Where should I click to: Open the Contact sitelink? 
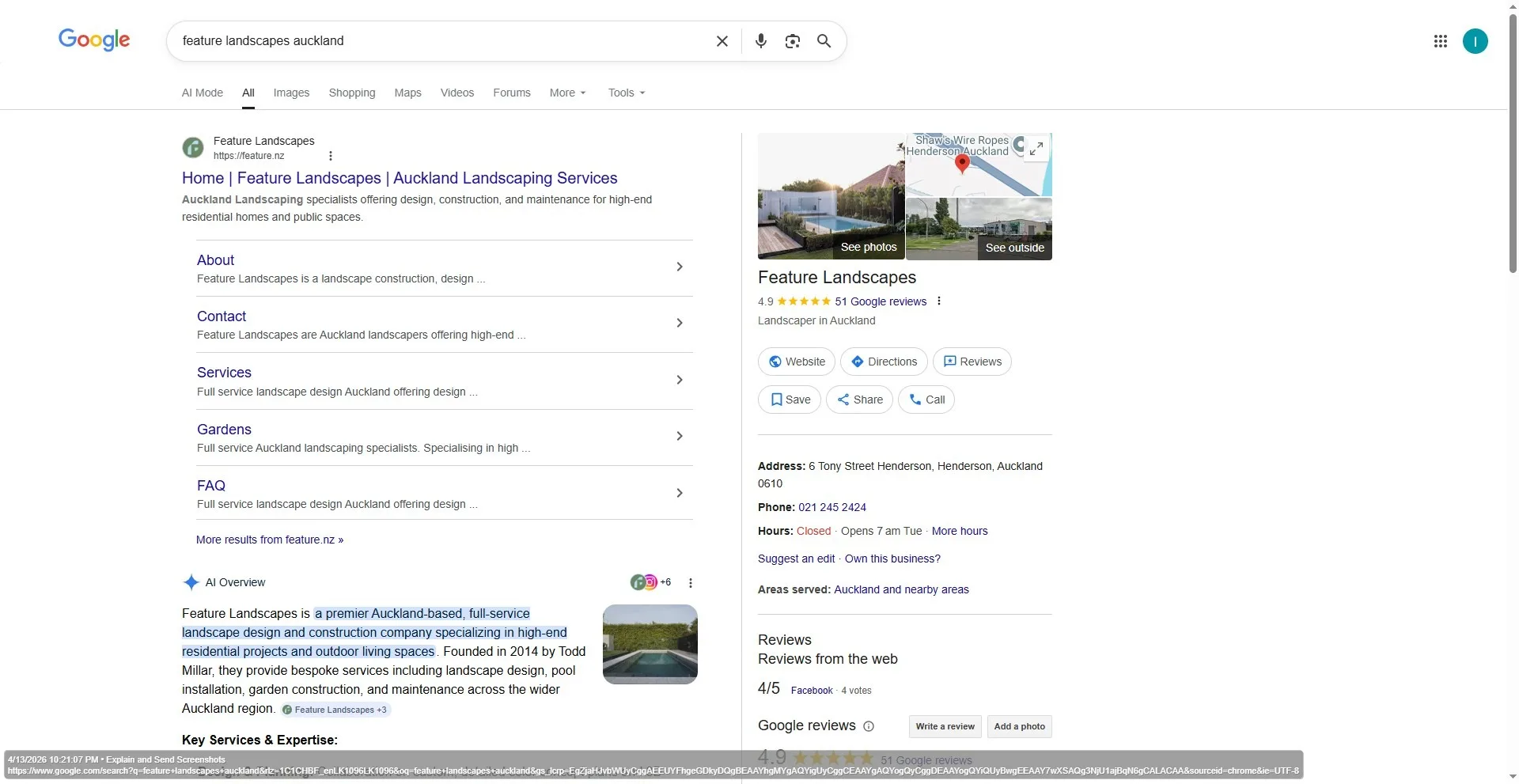(222, 316)
